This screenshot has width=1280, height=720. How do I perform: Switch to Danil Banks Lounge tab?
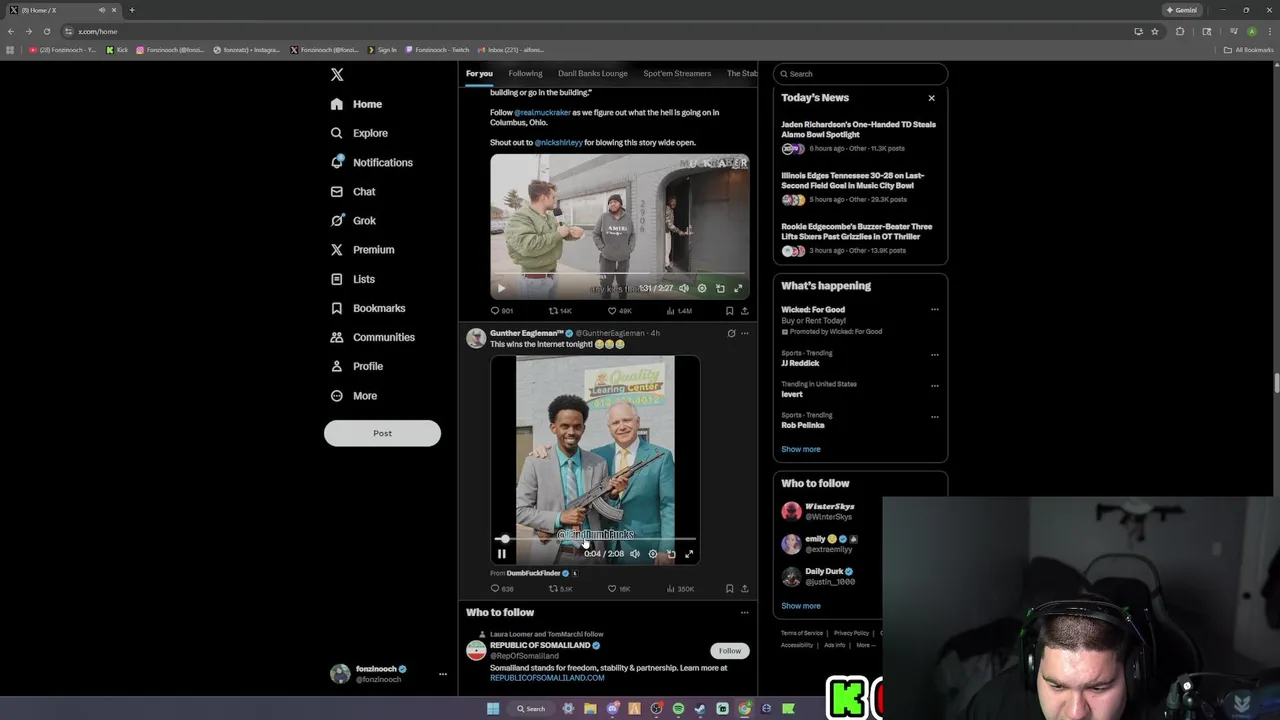pos(593,73)
